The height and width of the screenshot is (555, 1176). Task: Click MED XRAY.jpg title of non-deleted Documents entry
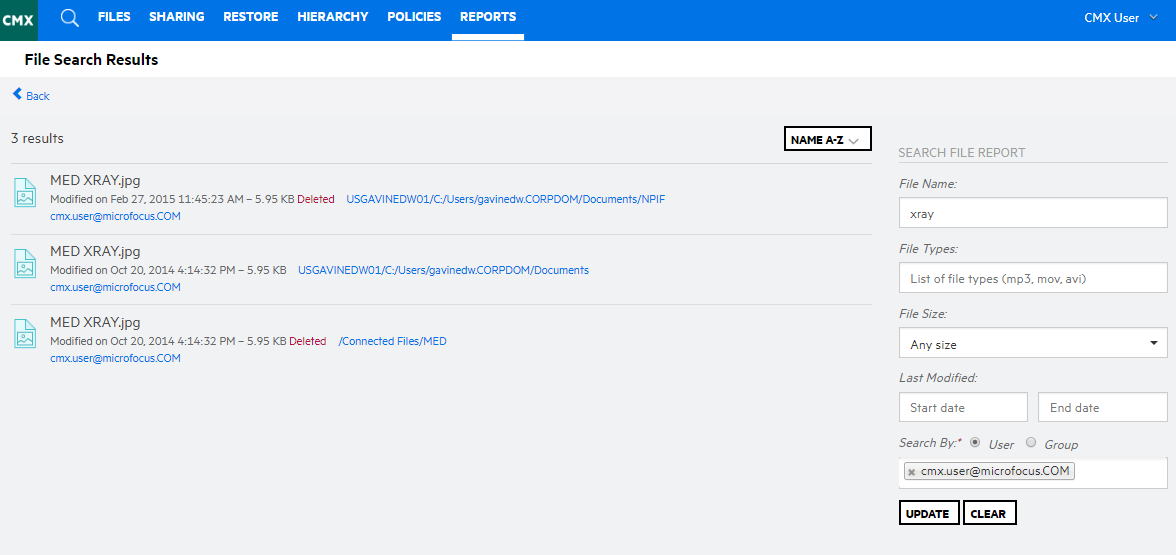pyautogui.click(x=95, y=251)
